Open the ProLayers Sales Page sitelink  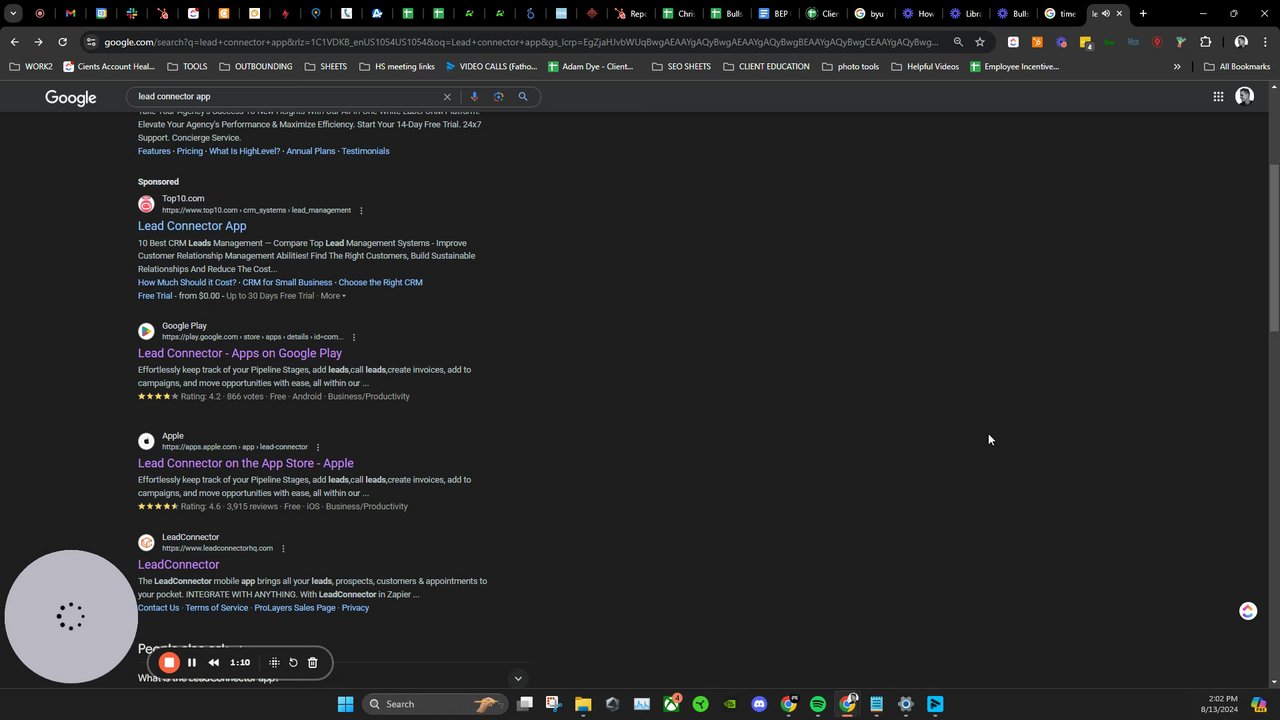coord(295,608)
